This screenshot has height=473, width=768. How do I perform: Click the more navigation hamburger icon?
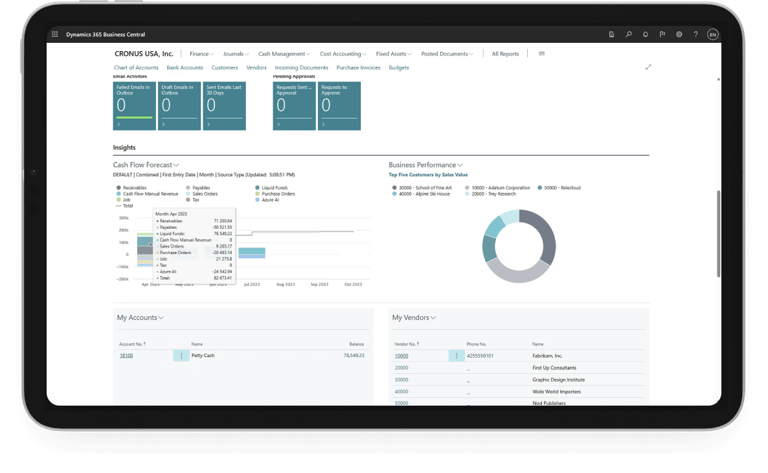click(x=541, y=53)
